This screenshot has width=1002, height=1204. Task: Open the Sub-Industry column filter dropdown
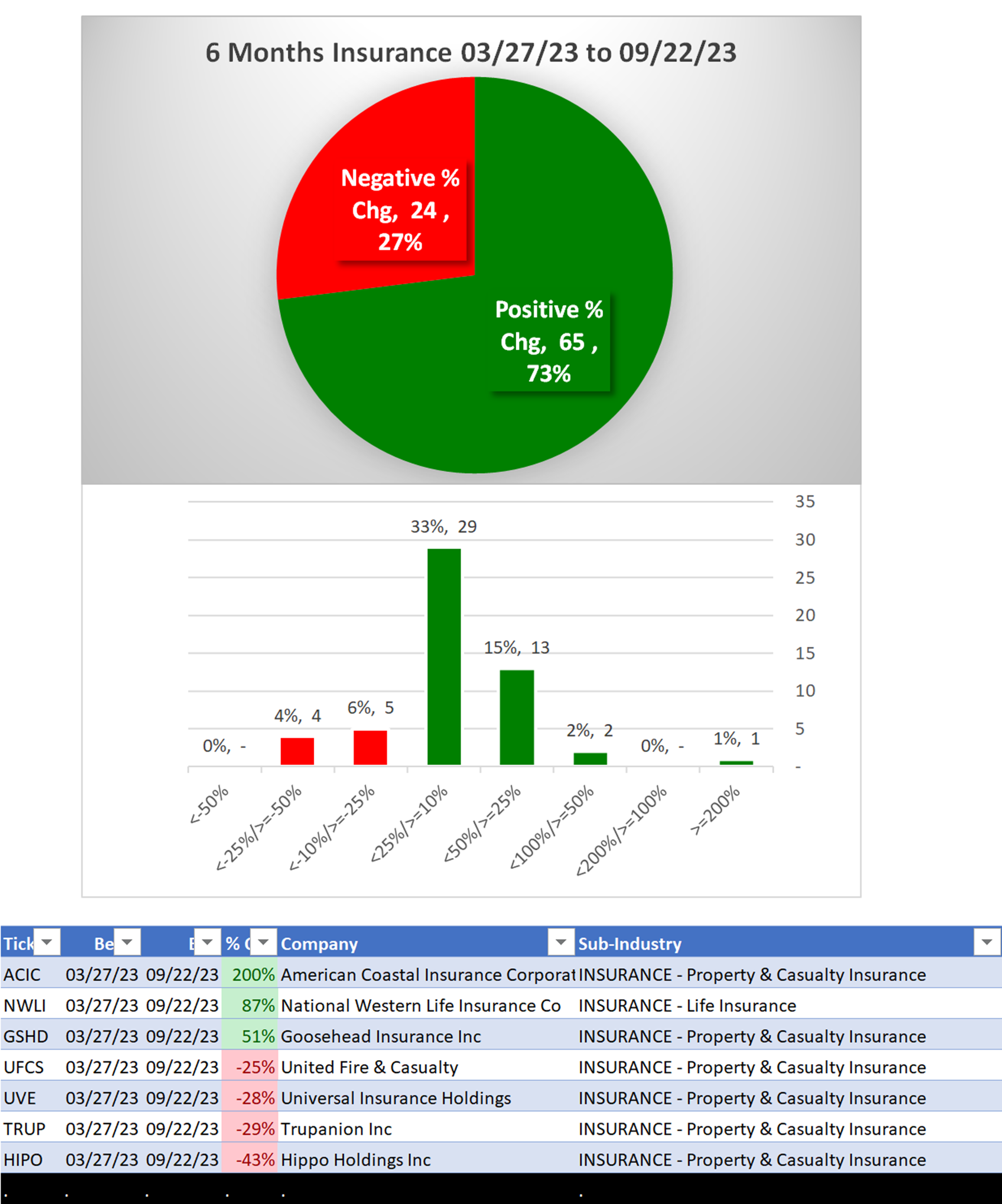tap(987, 942)
